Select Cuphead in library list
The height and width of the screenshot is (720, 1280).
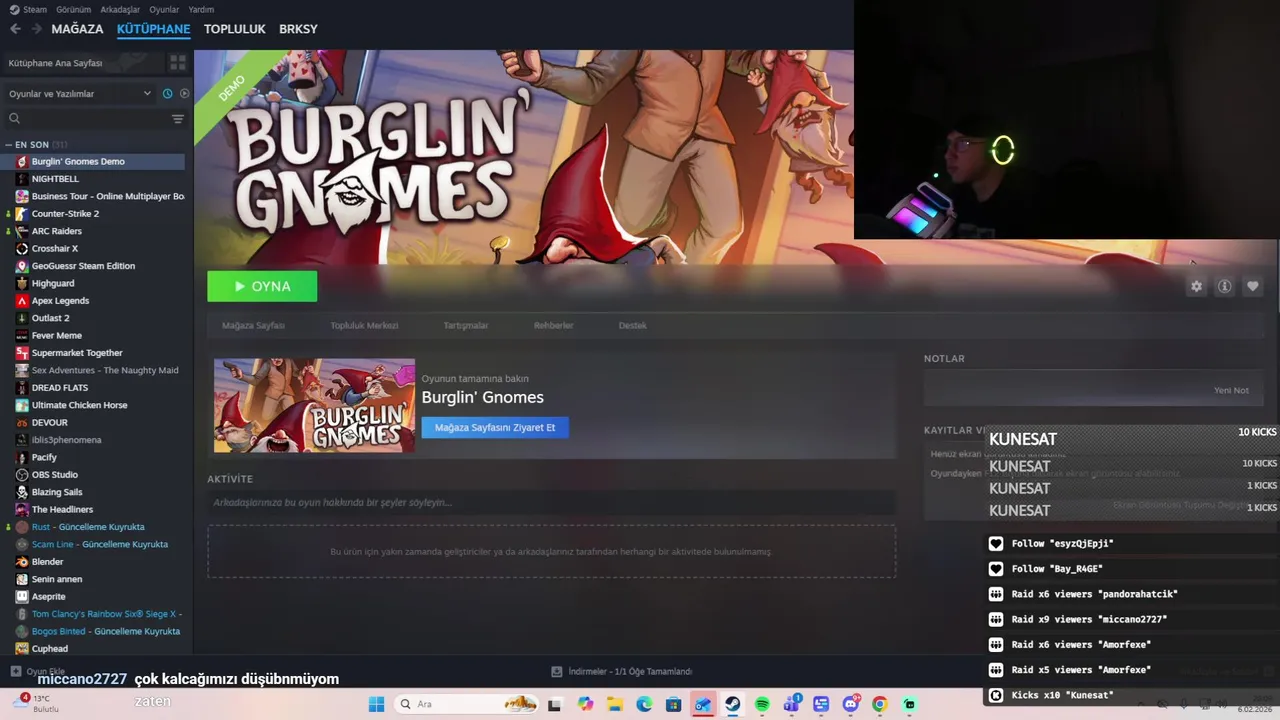click(50, 649)
